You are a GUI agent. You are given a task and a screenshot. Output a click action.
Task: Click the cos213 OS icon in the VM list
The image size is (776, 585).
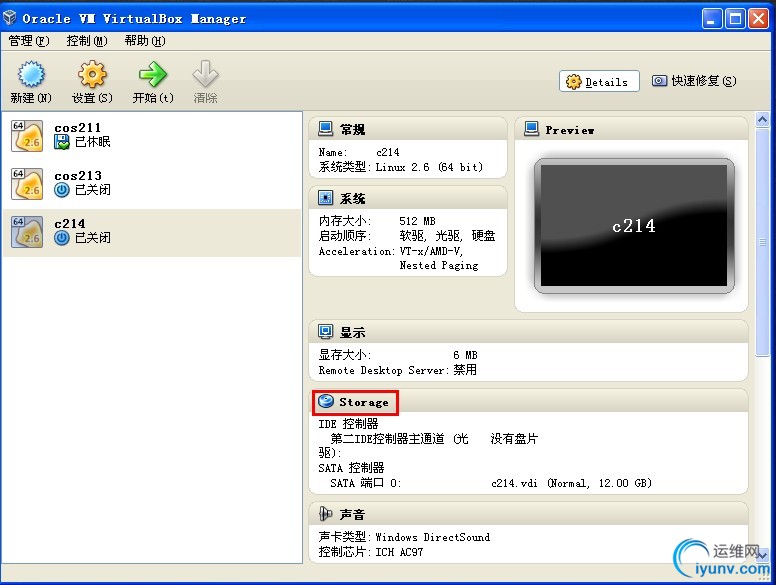[27, 184]
